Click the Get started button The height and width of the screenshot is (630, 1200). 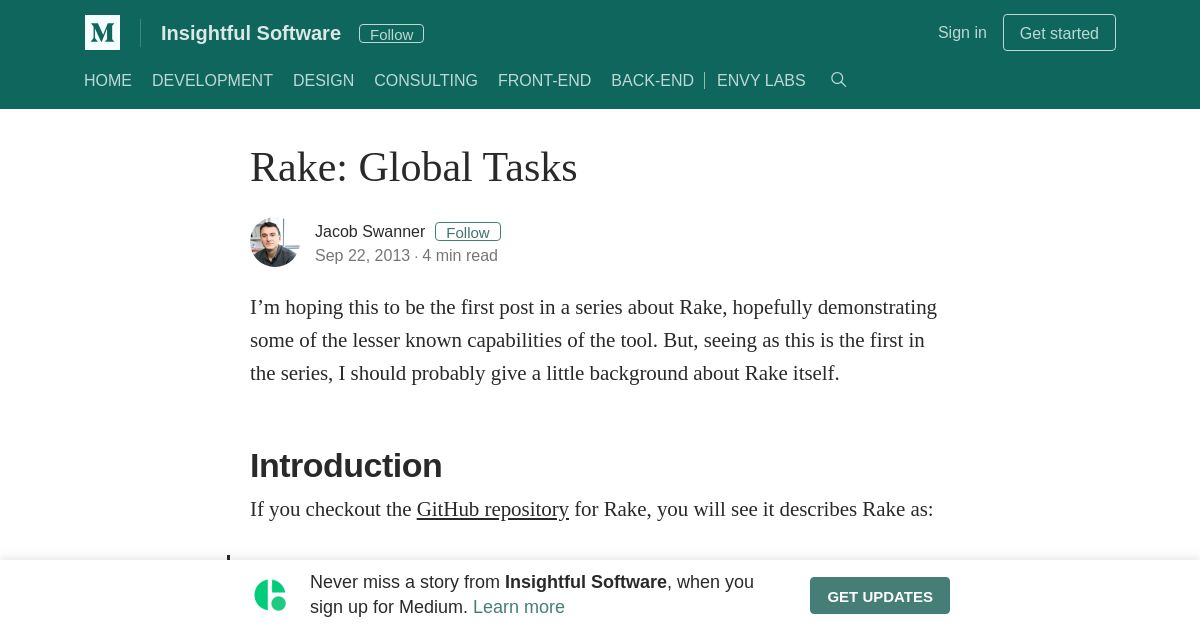point(1059,33)
